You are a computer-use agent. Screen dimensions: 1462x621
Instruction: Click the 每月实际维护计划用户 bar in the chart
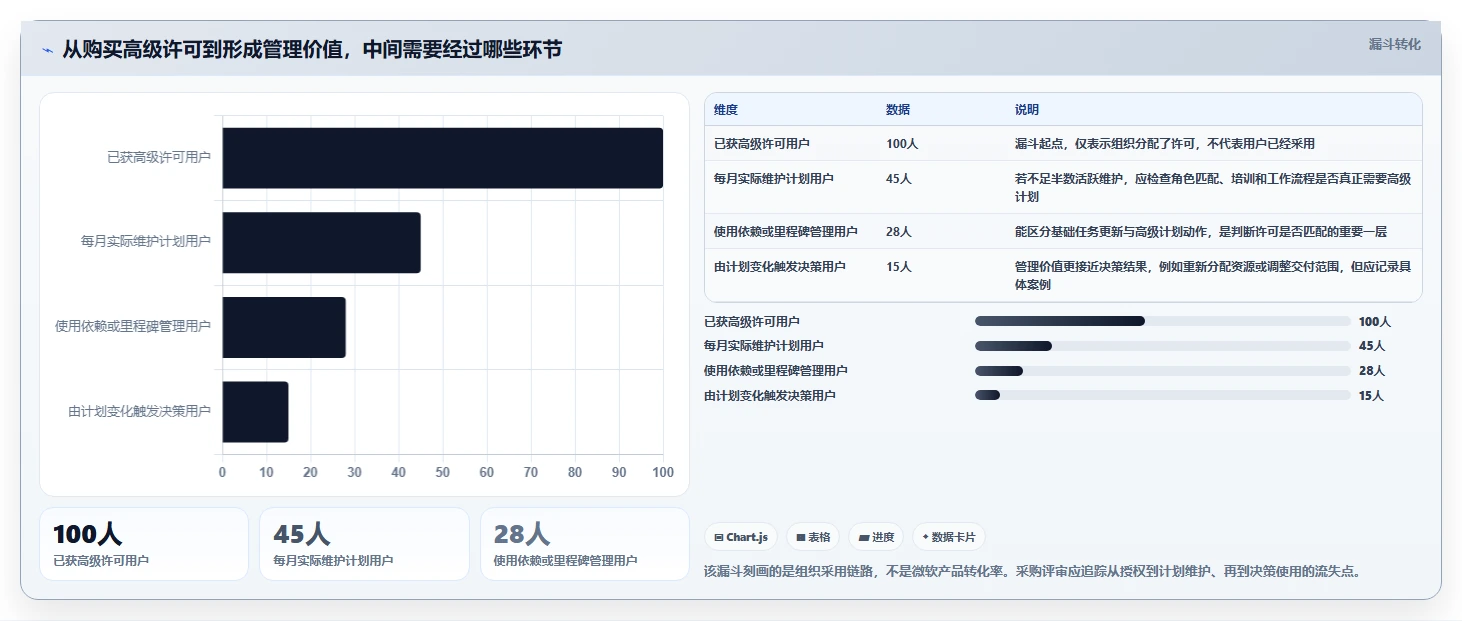321,242
